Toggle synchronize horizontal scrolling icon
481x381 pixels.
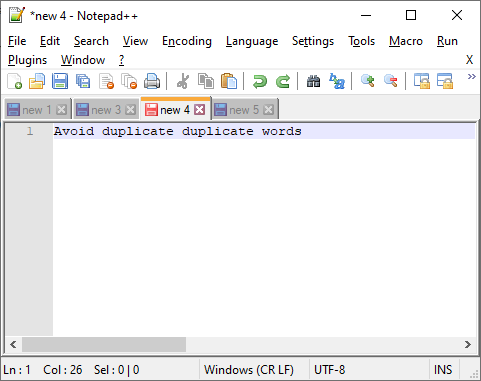pyautogui.click(x=445, y=81)
